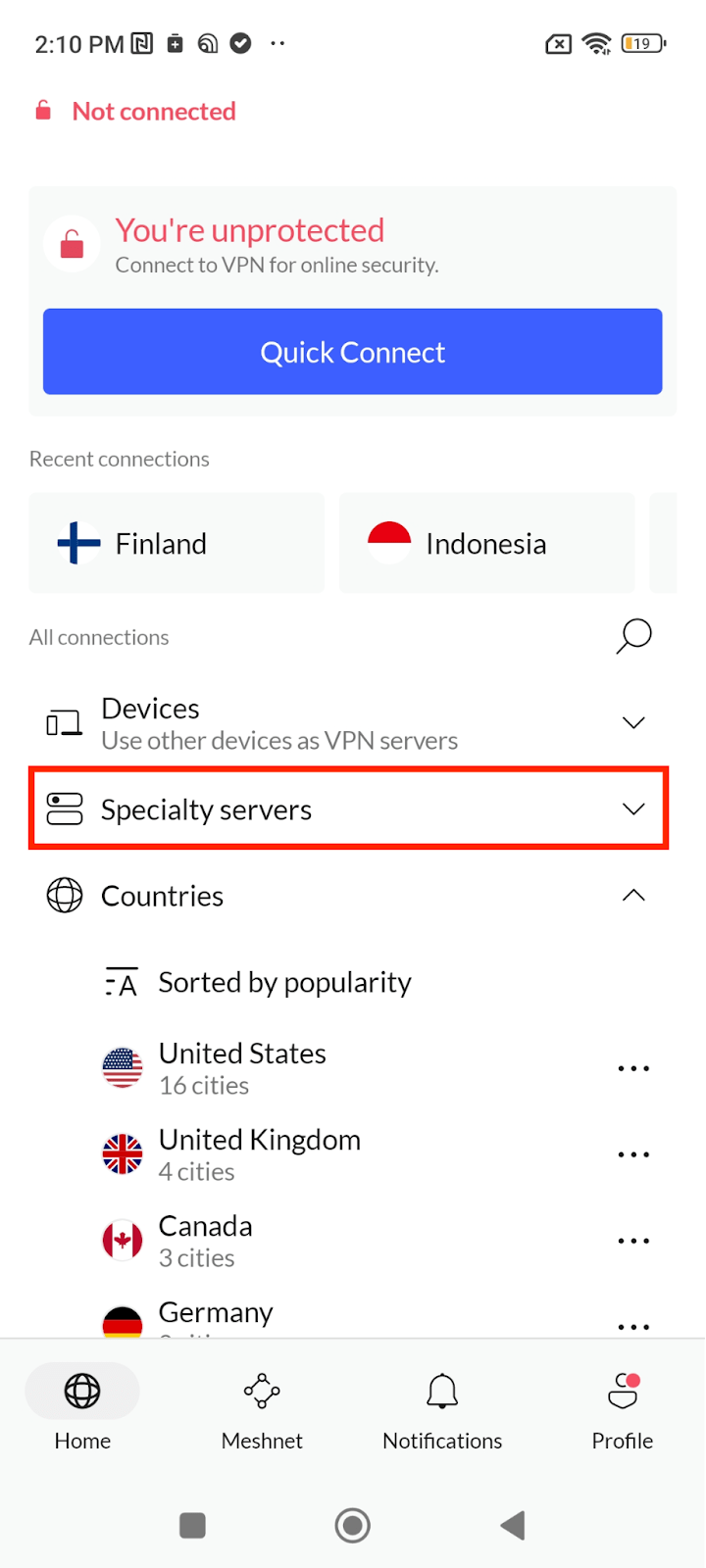Click the sorted by popularity icon

121,981
